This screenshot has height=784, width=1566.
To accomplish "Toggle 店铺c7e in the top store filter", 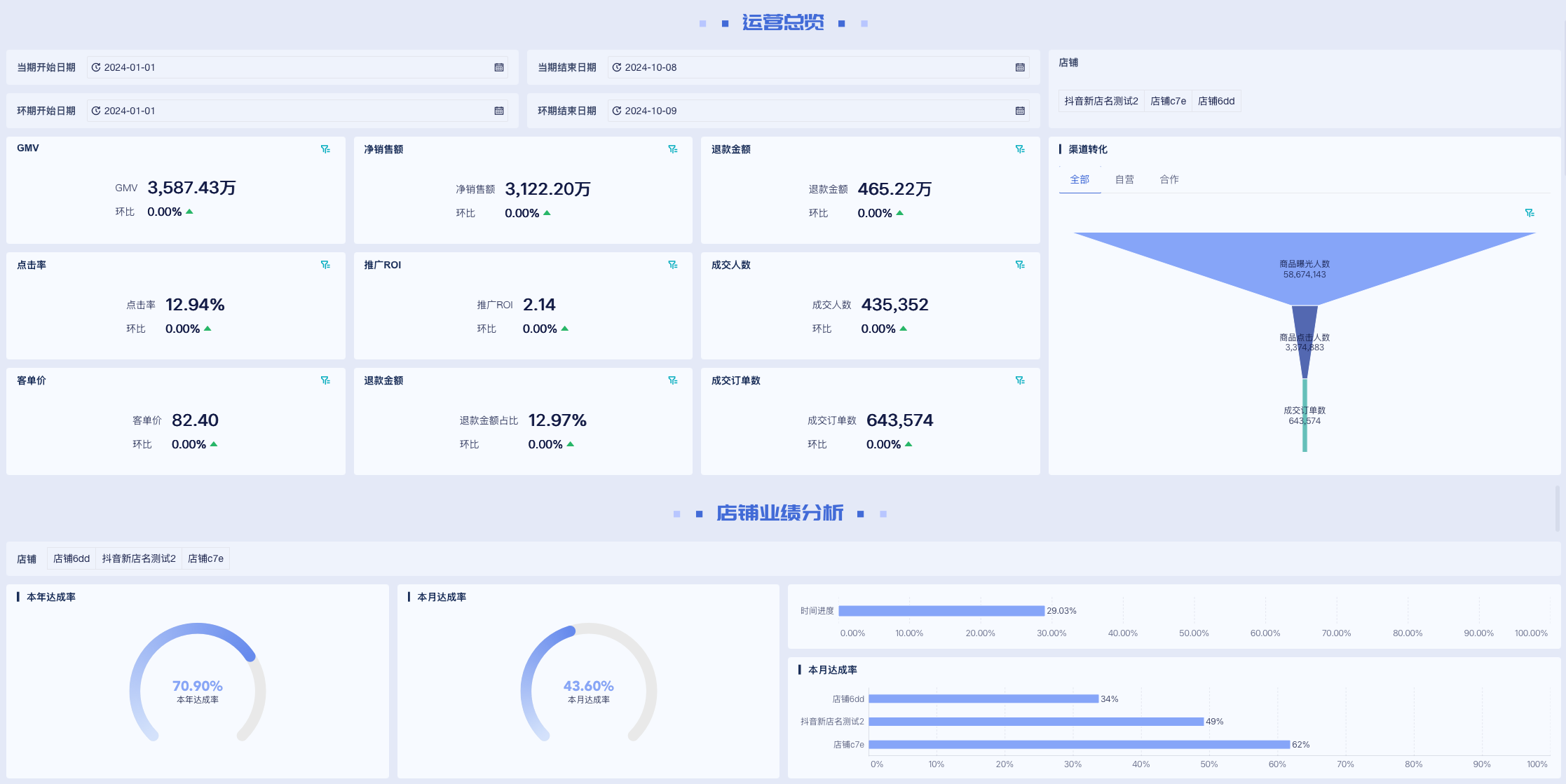I will tap(1168, 101).
